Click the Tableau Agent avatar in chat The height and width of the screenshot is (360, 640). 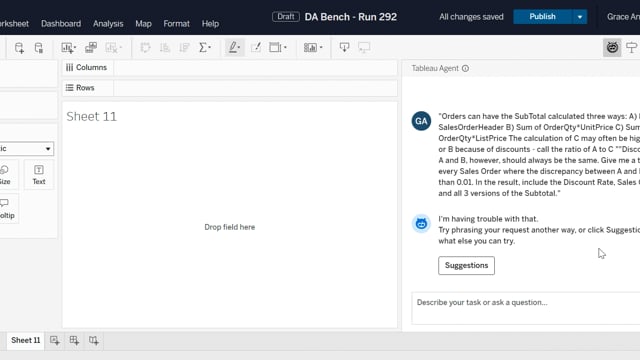click(421, 224)
